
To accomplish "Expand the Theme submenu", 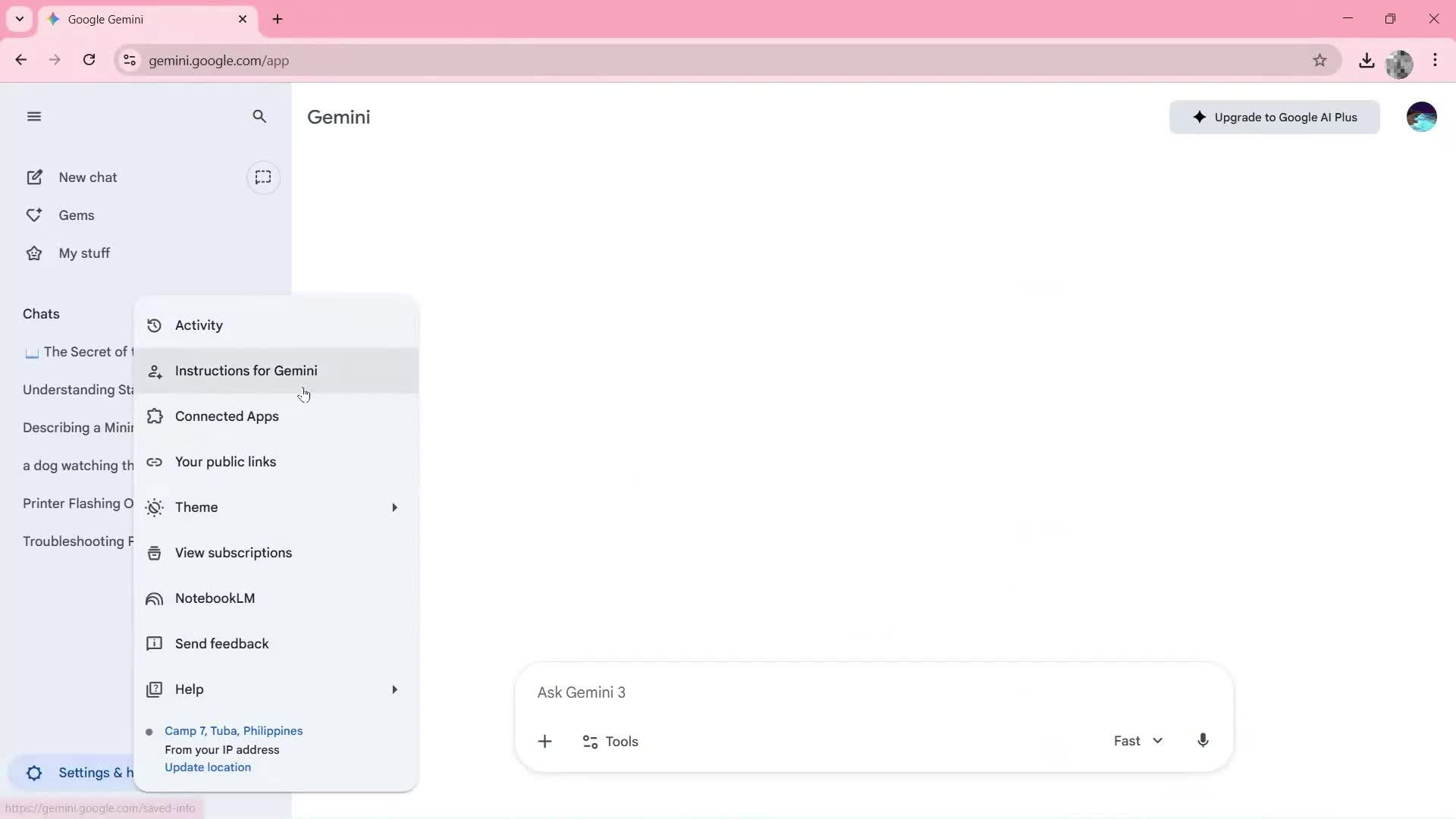I will pos(274,507).
